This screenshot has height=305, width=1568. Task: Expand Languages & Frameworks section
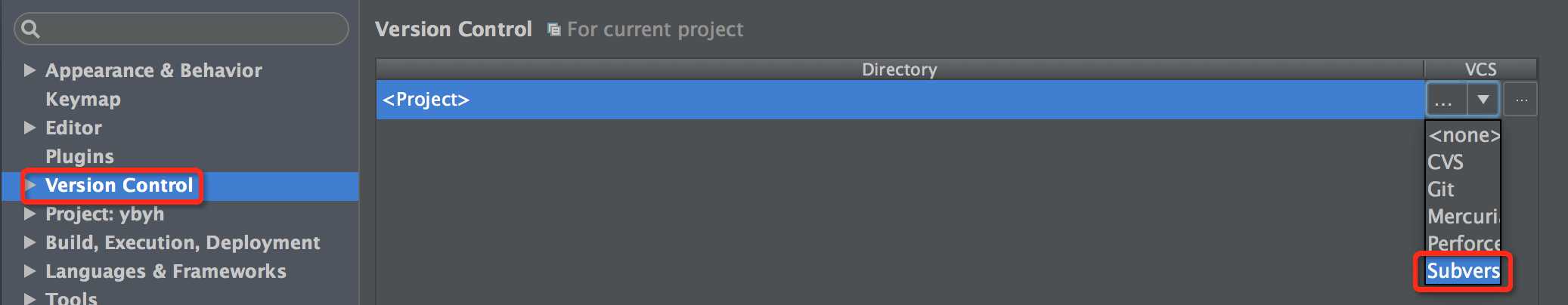pos(29,271)
